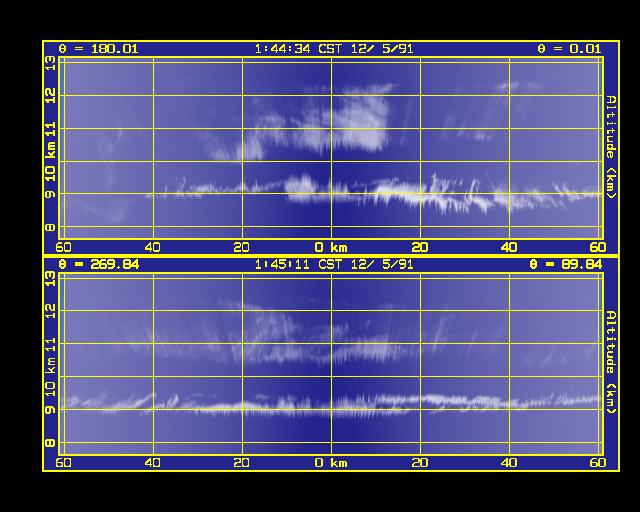
Task: Click the θ = 269.84 angle label
Action: tap(98, 264)
